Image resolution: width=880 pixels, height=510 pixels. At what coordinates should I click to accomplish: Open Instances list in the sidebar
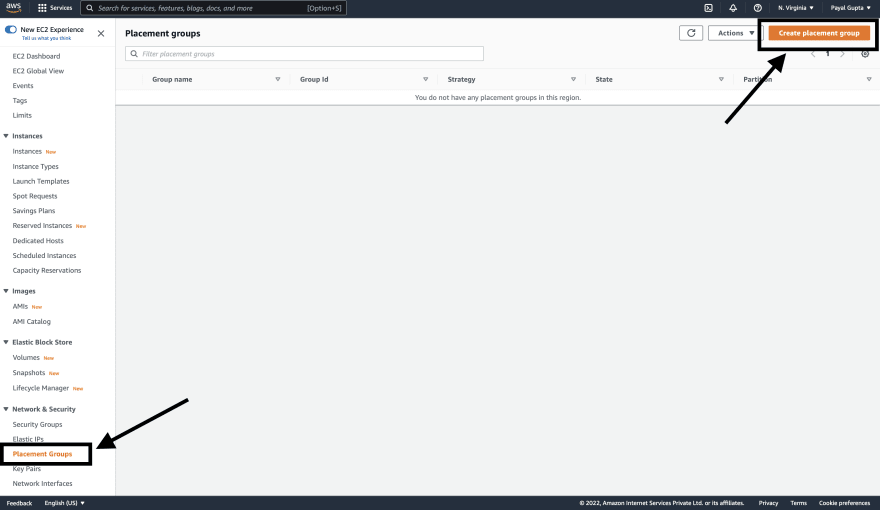point(27,151)
